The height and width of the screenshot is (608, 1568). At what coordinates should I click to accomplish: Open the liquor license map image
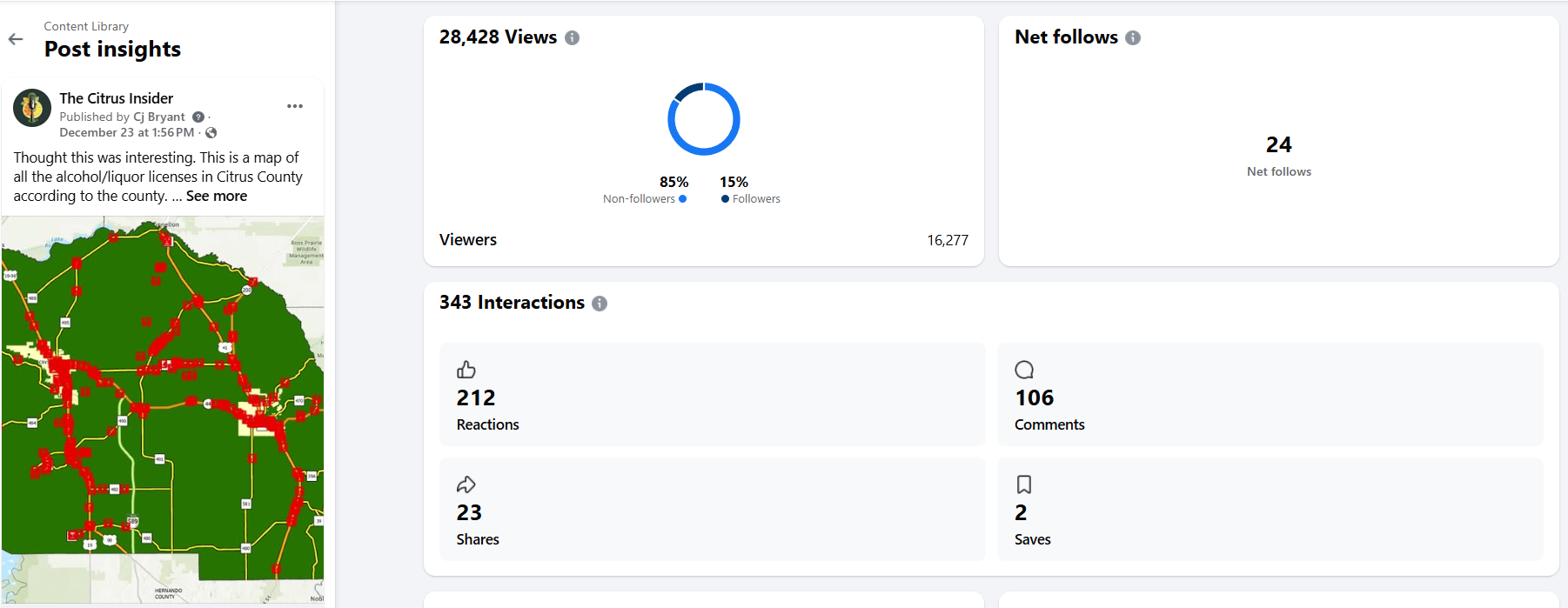pyautogui.click(x=163, y=409)
